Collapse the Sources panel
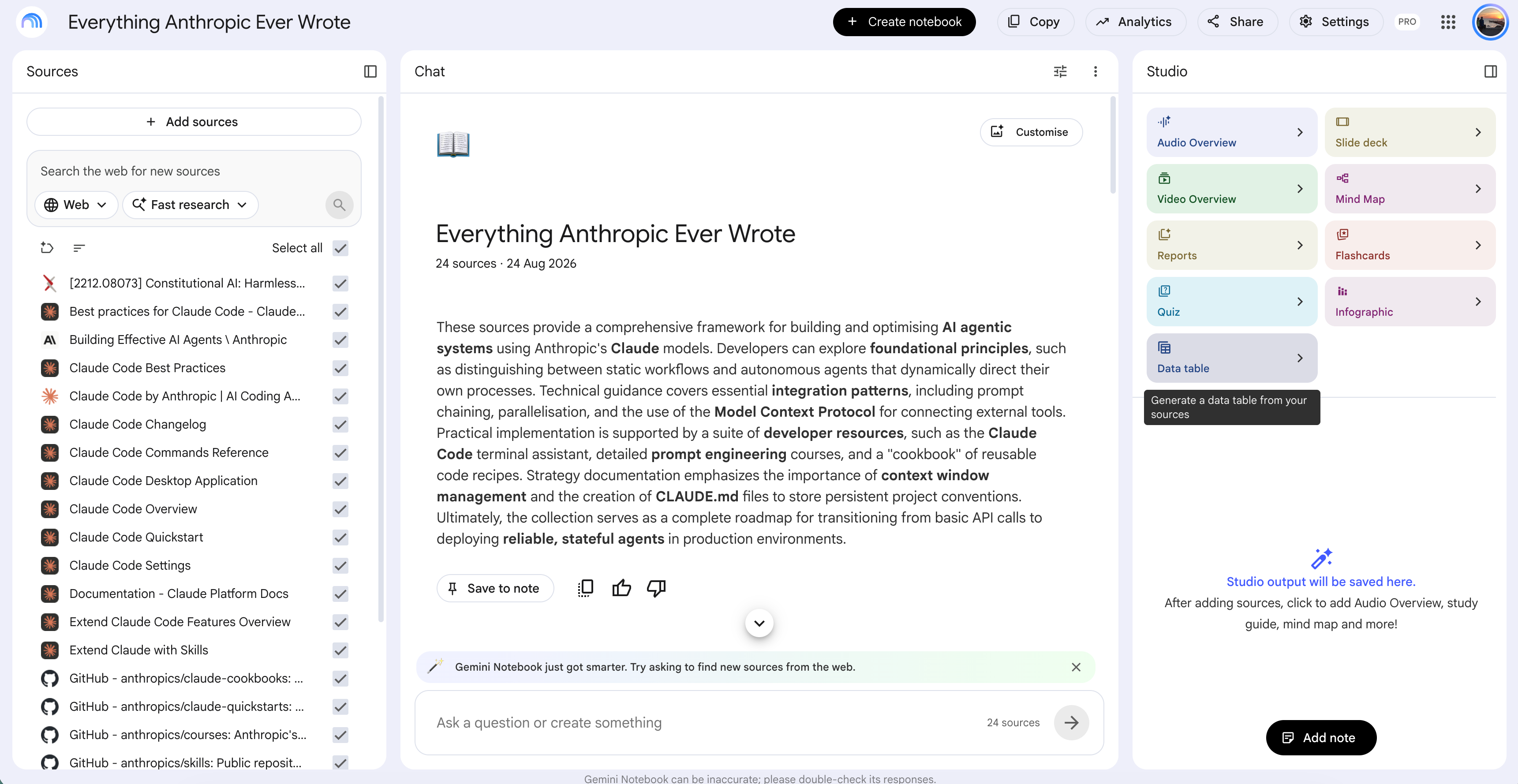 pos(370,71)
